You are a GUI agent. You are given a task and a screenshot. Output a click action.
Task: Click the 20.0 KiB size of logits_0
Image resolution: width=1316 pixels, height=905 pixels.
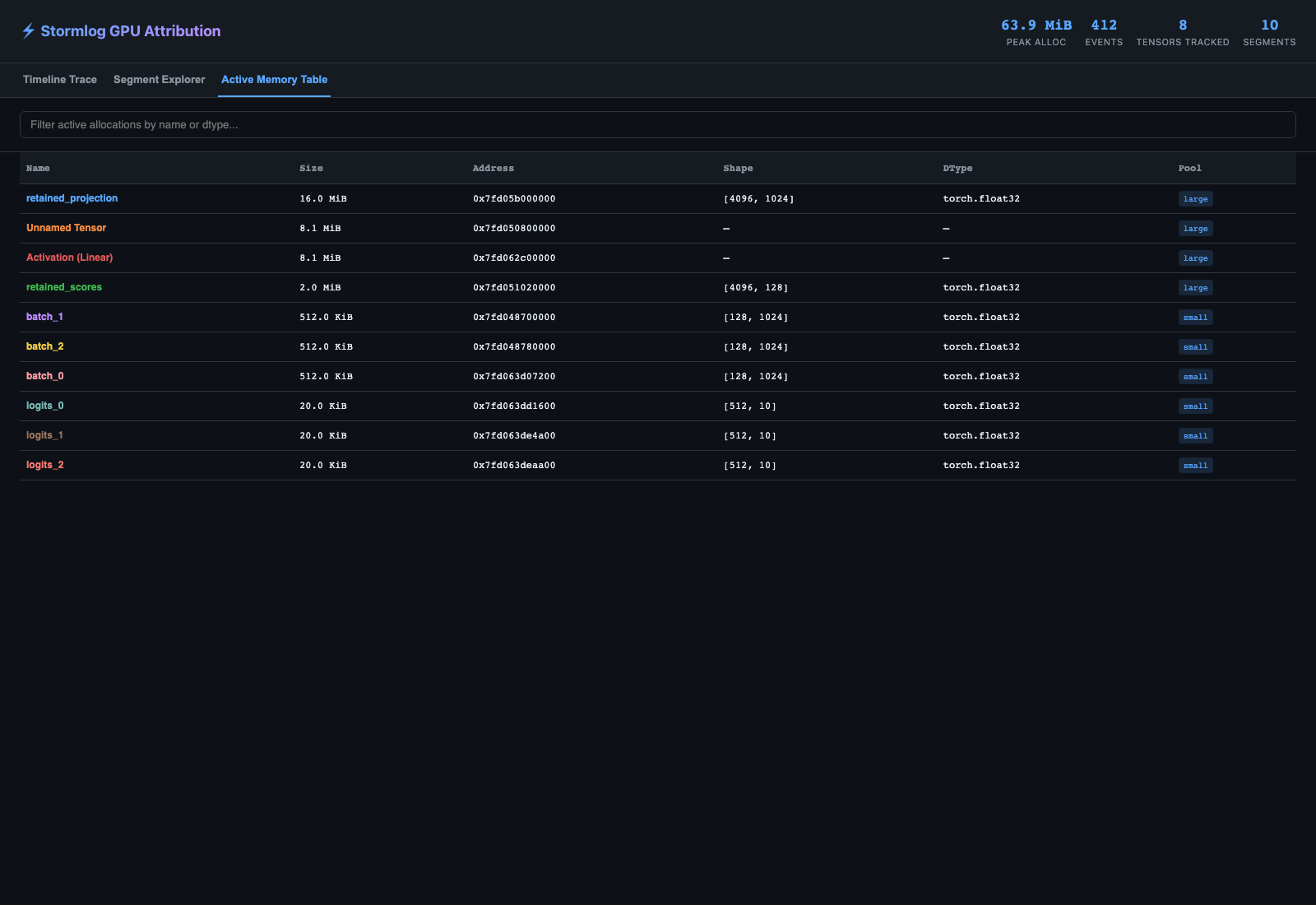click(x=323, y=406)
